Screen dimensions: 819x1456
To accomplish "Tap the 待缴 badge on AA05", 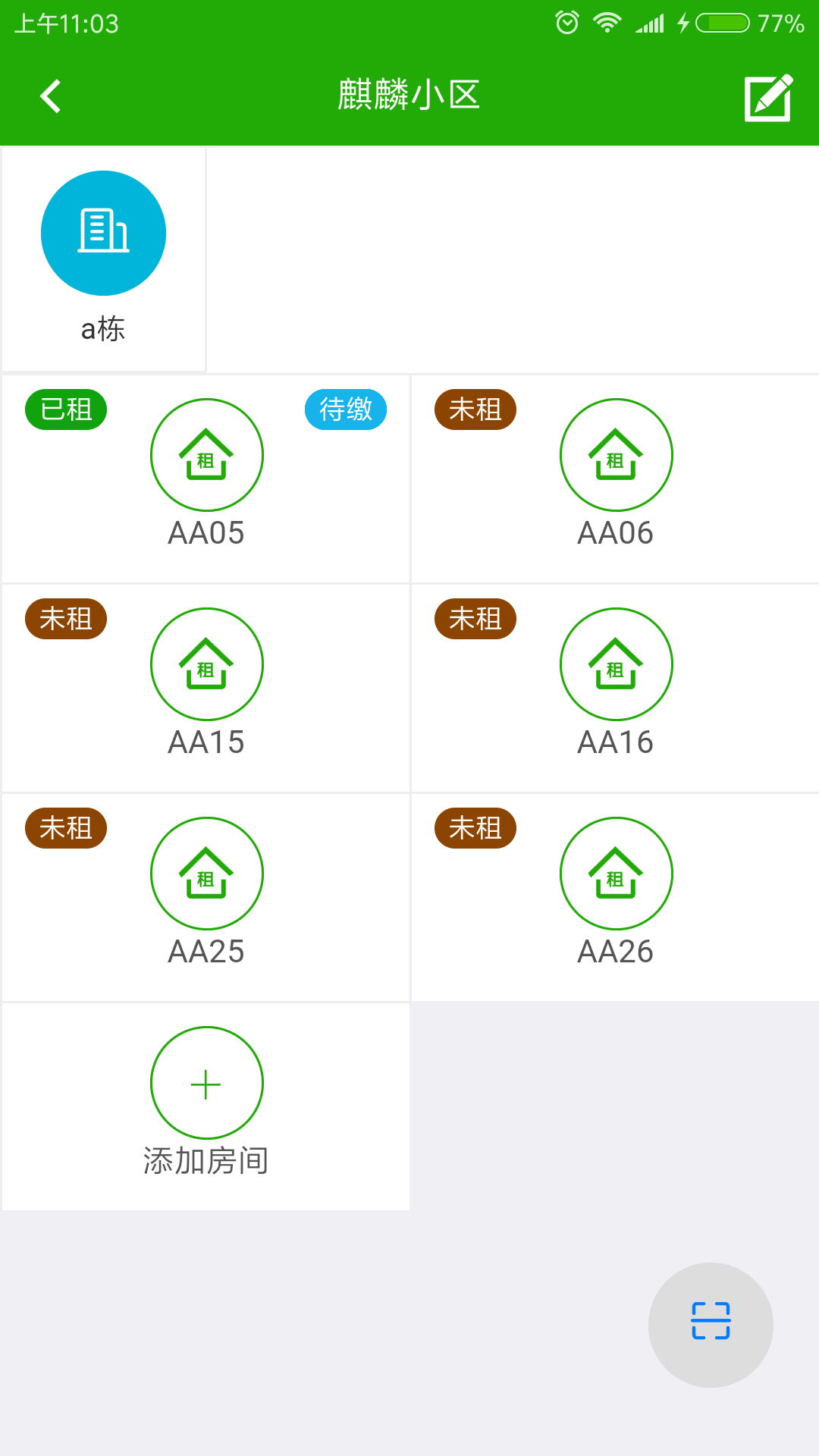I will pyautogui.click(x=346, y=409).
